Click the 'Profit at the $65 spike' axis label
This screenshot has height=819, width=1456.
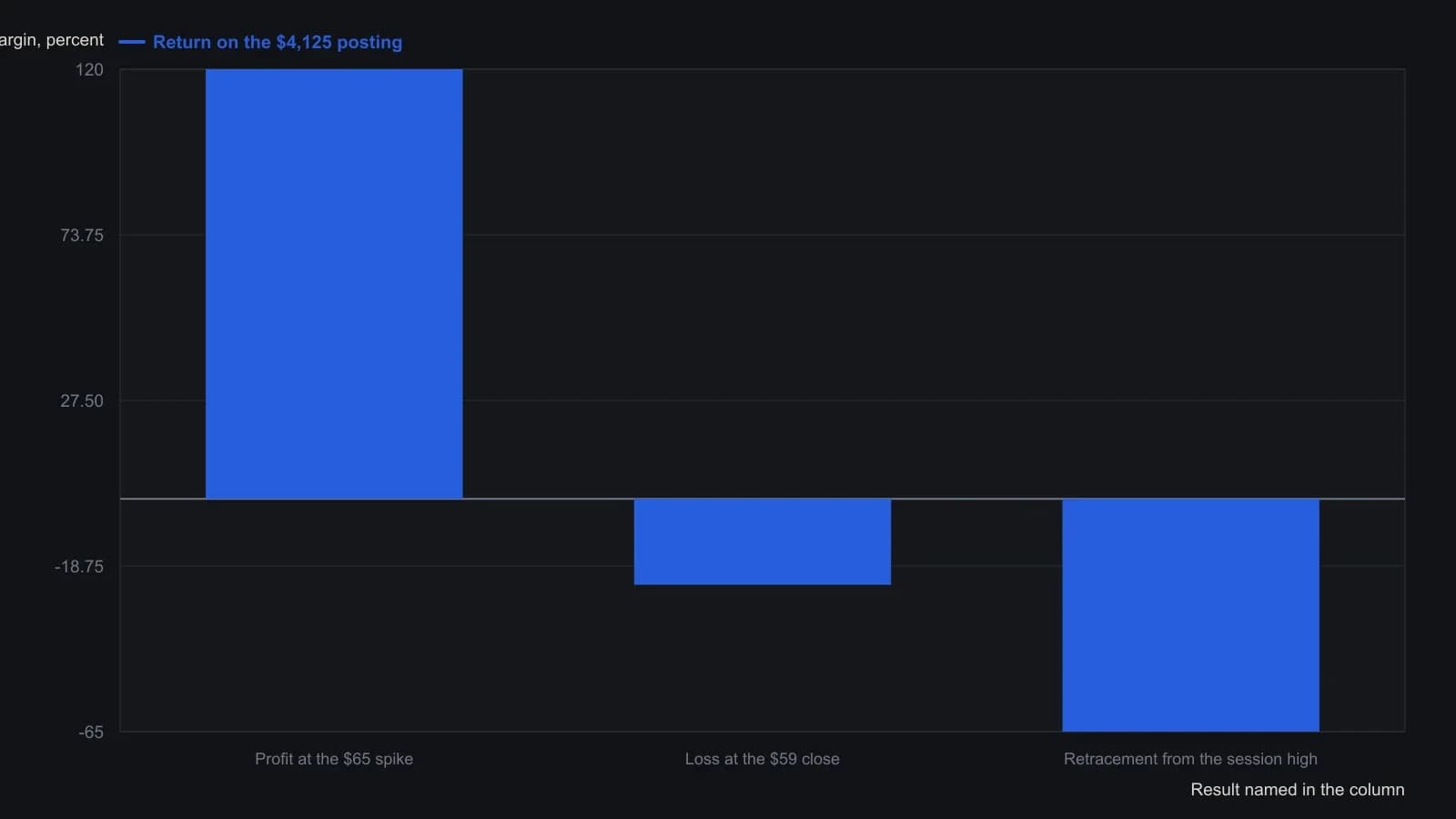pos(334,759)
